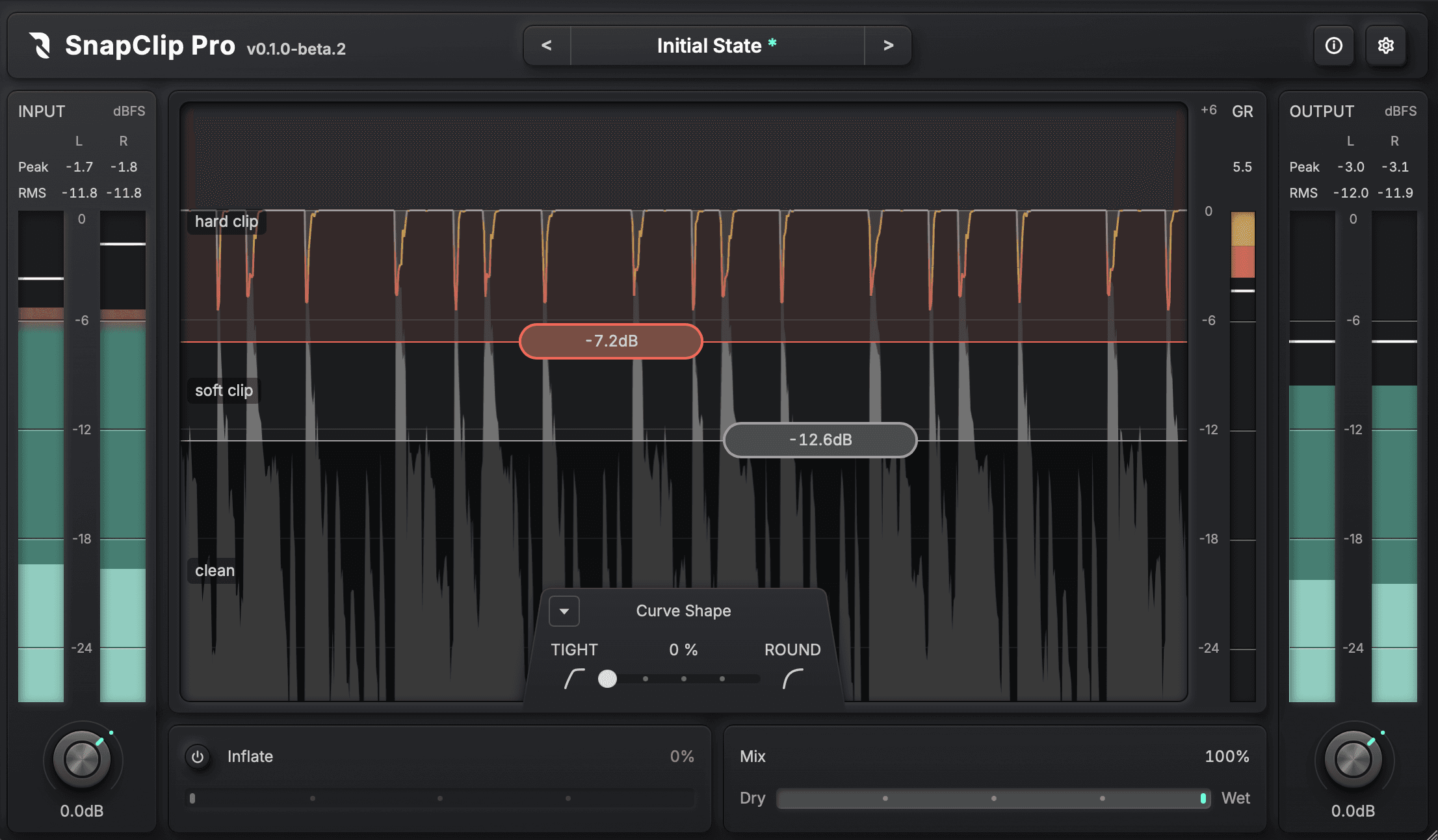Click the Inflate 0% value
The width and height of the screenshot is (1438, 840).
click(x=682, y=757)
